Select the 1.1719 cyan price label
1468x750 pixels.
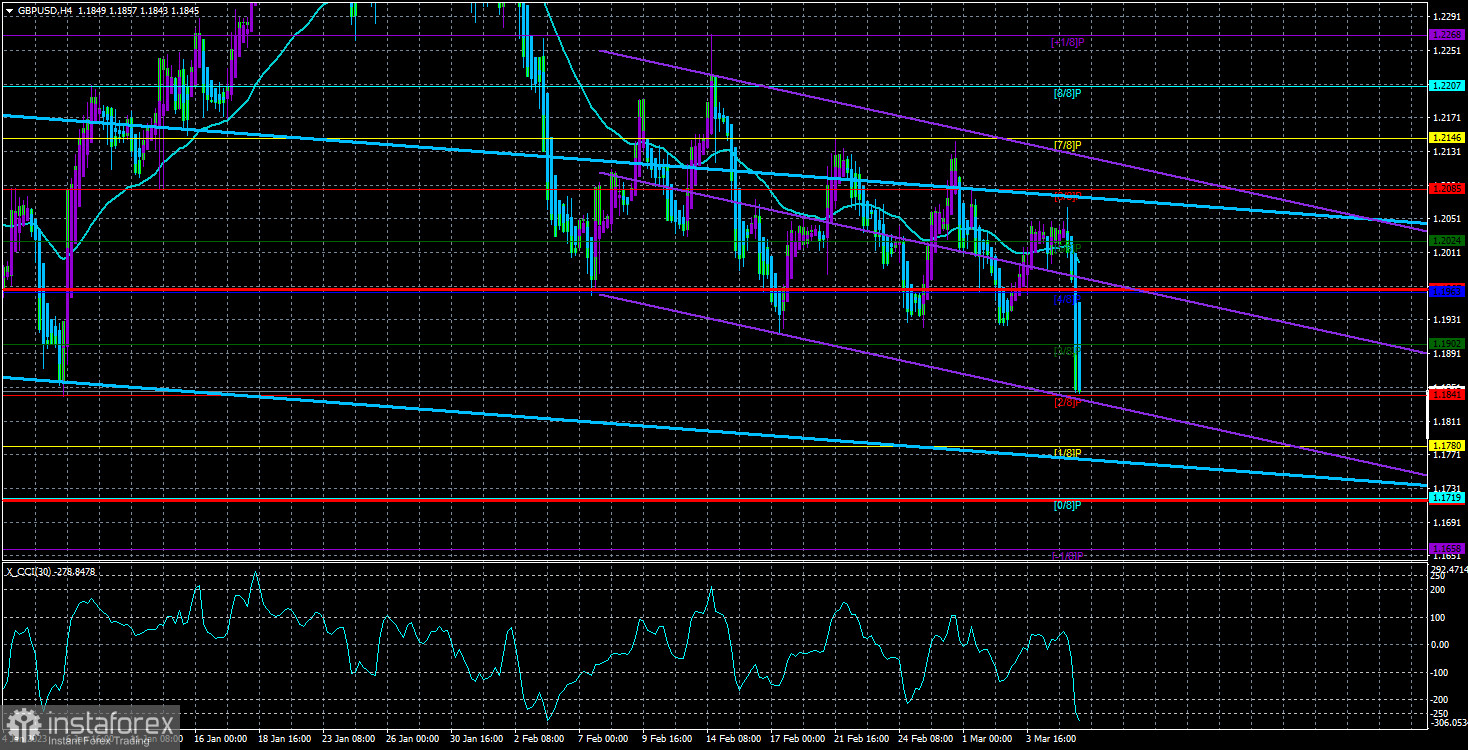click(1447, 497)
